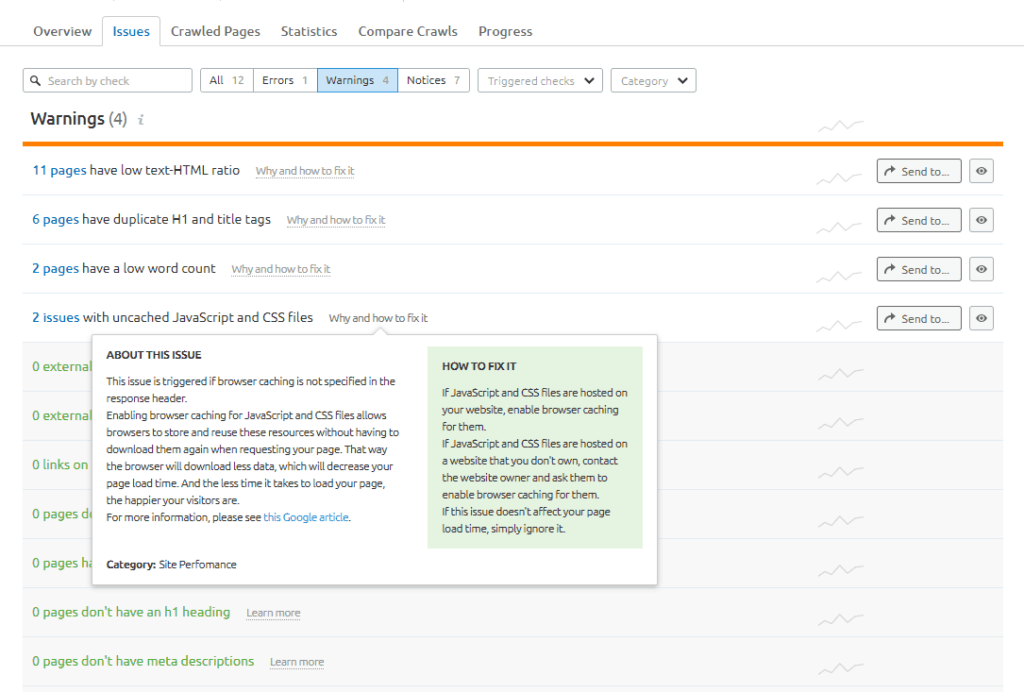Screen dimensions: 1024x692
Task: Click the search magnifier icon in search box
Action: coord(36,81)
